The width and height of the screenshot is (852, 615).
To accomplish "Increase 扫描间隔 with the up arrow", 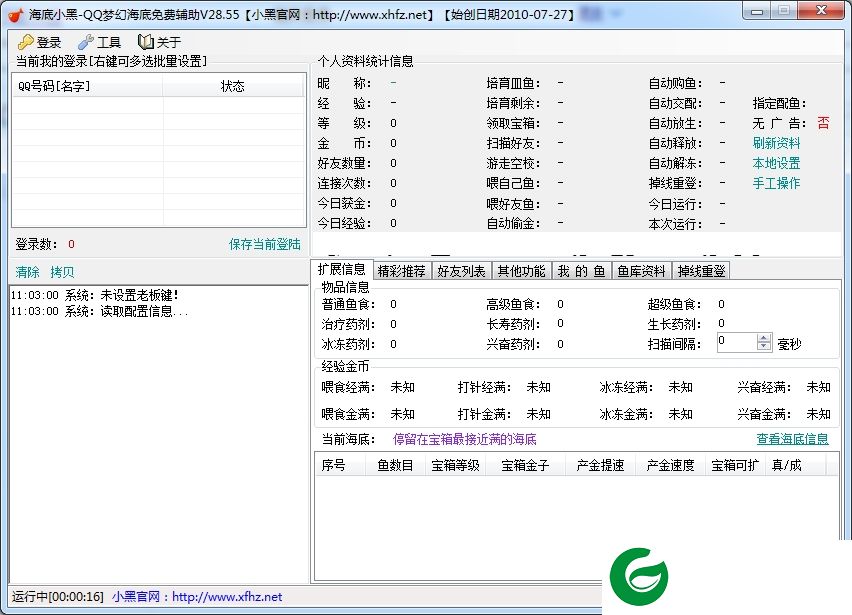I will tap(764, 338).
